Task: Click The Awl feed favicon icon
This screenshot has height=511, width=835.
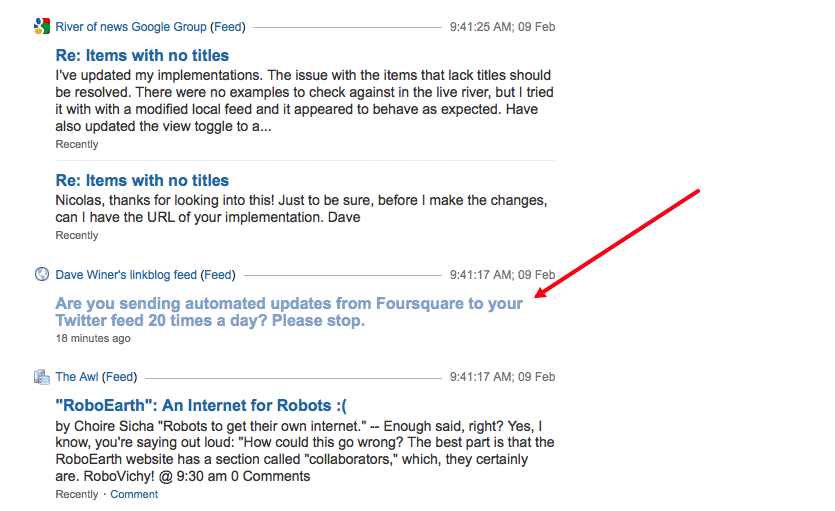Action: click(x=42, y=377)
